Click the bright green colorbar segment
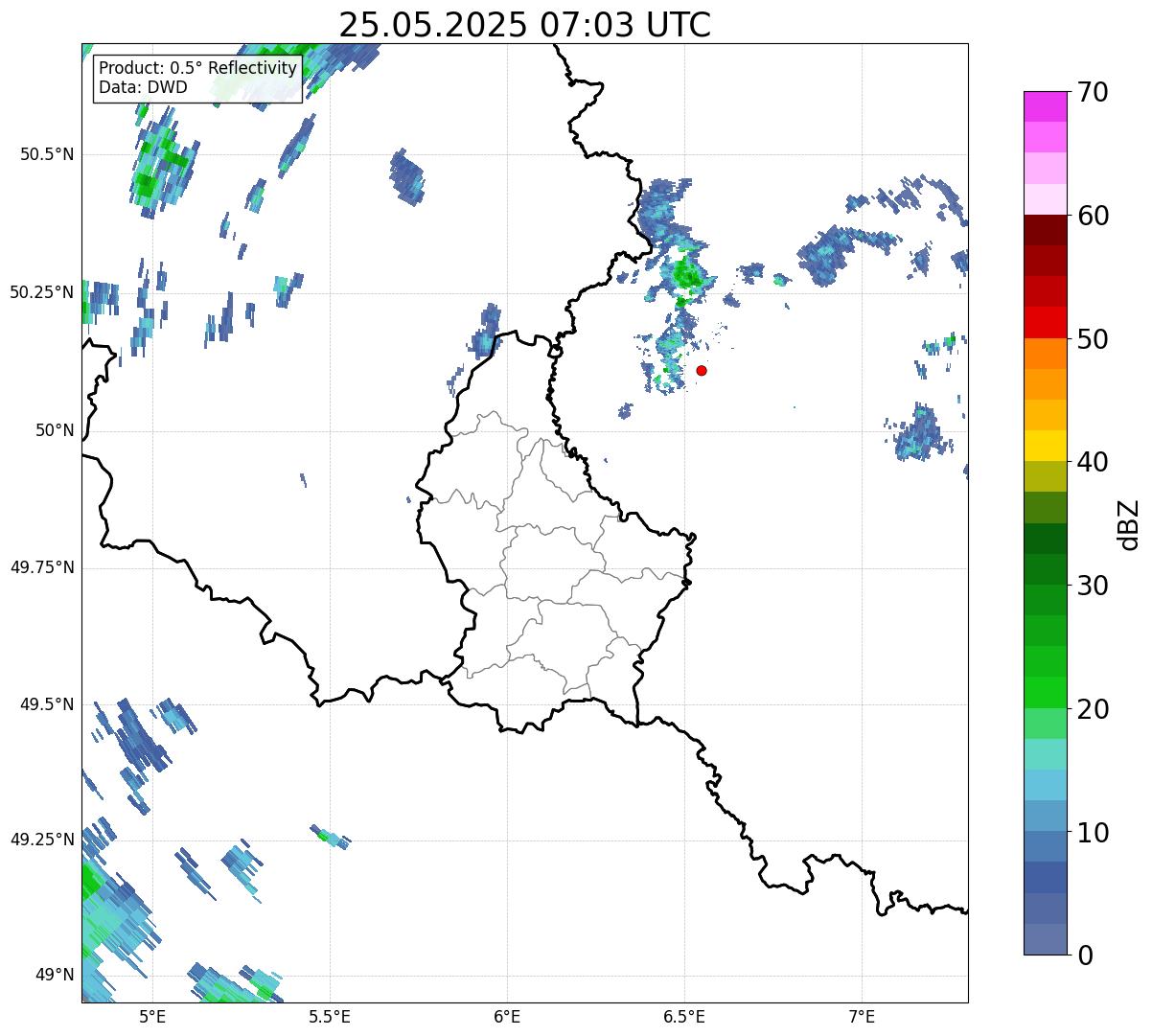This screenshot has height=1036, width=1152. [x=1045, y=692]
